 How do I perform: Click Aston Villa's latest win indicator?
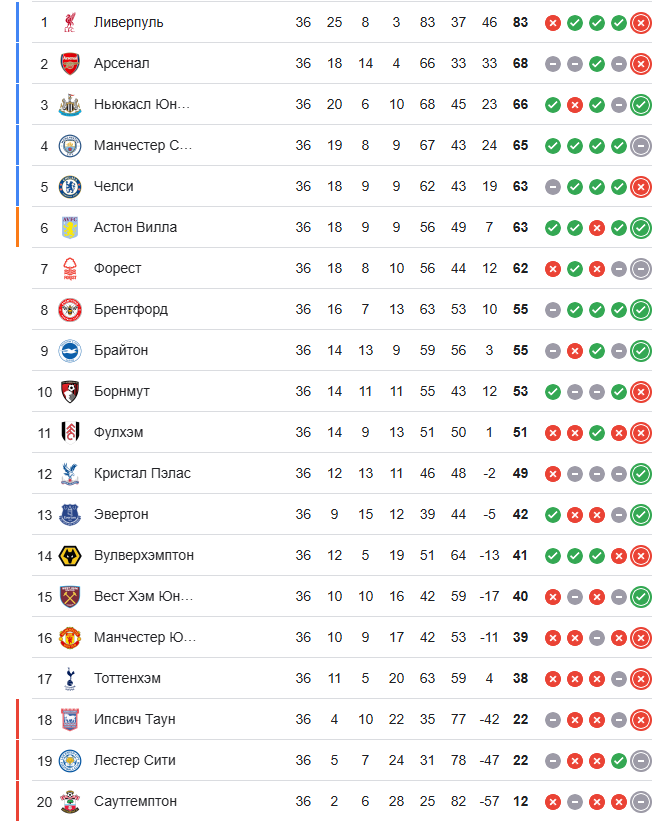click(x=641, y=228)
